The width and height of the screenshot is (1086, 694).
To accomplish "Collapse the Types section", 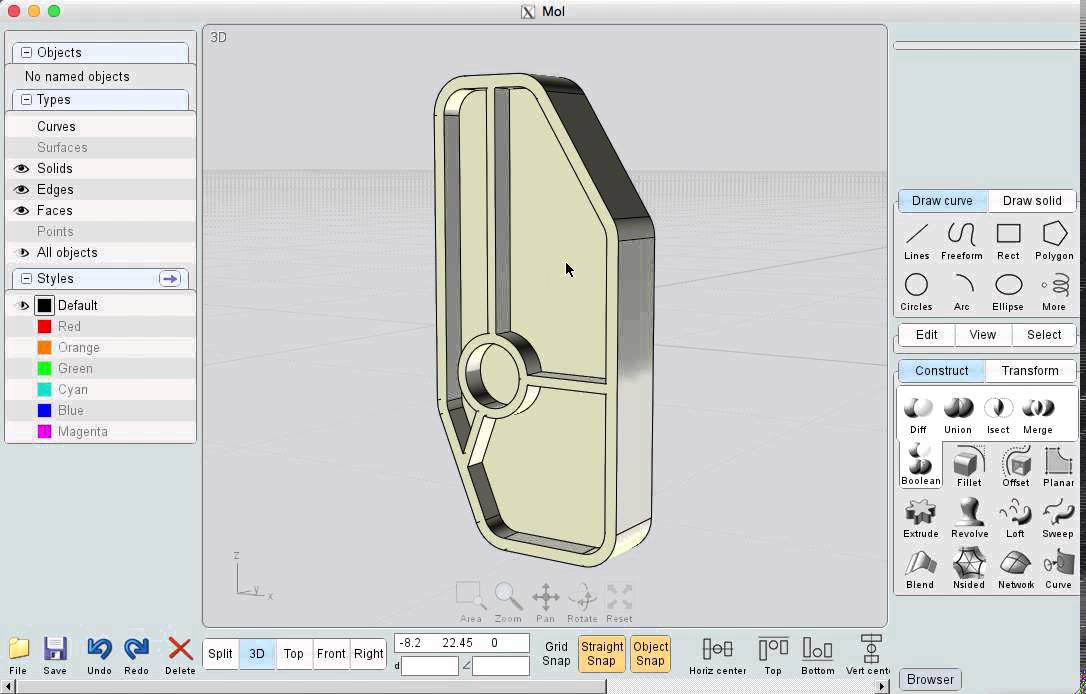I will tap(27, 100).
